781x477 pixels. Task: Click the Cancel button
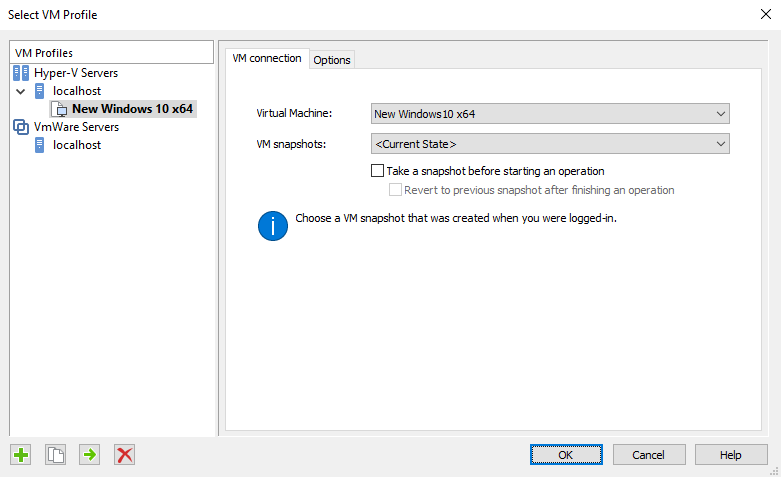[649, 455]
